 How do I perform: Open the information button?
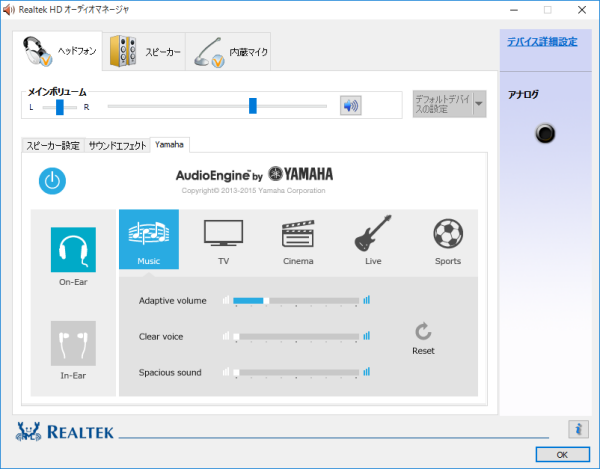point(578,429)
